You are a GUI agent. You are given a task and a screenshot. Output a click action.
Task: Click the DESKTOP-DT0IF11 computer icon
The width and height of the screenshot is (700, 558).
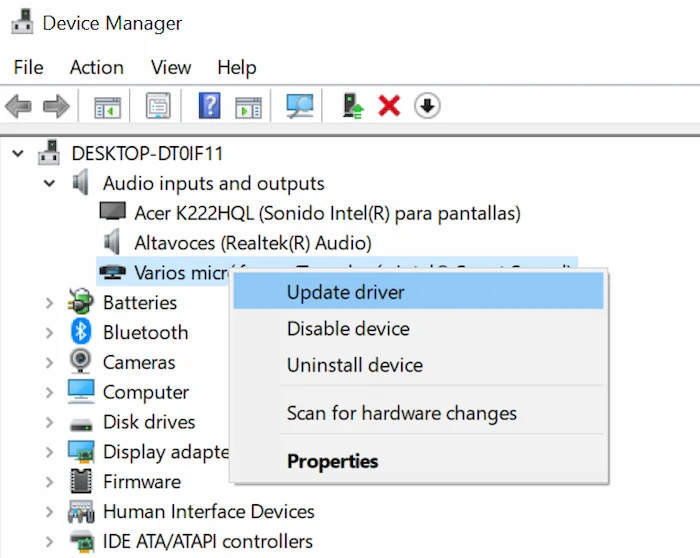[x=49, y=153]
